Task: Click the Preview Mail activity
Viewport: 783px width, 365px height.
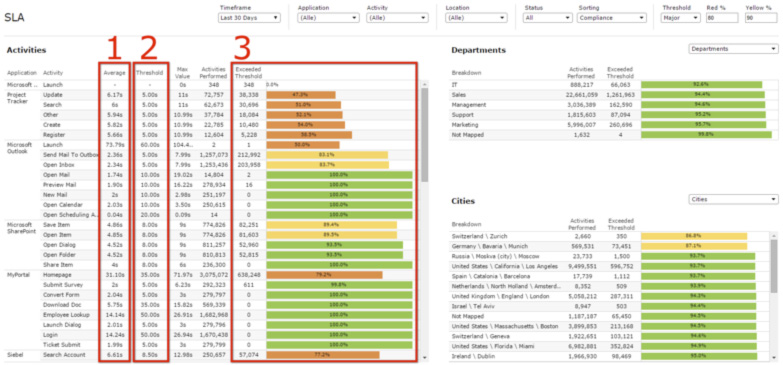Action: 59,185
